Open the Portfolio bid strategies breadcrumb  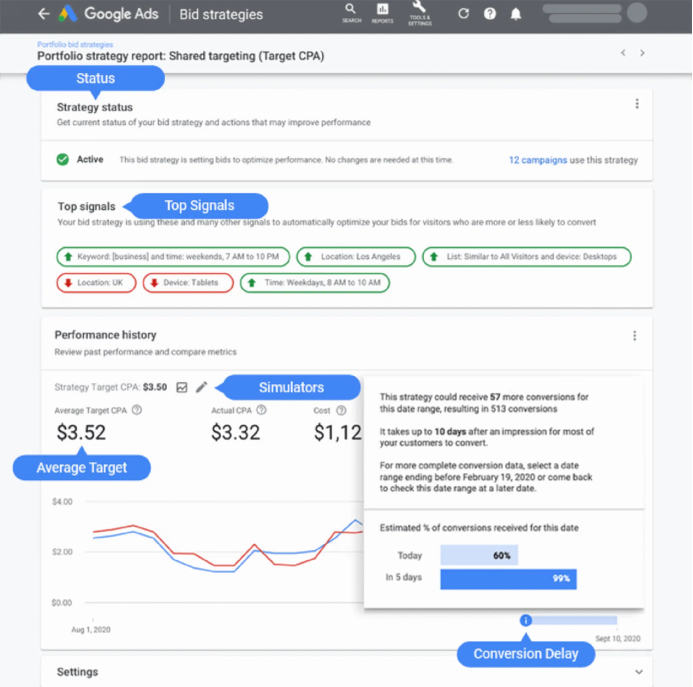(x=75, y=44)
